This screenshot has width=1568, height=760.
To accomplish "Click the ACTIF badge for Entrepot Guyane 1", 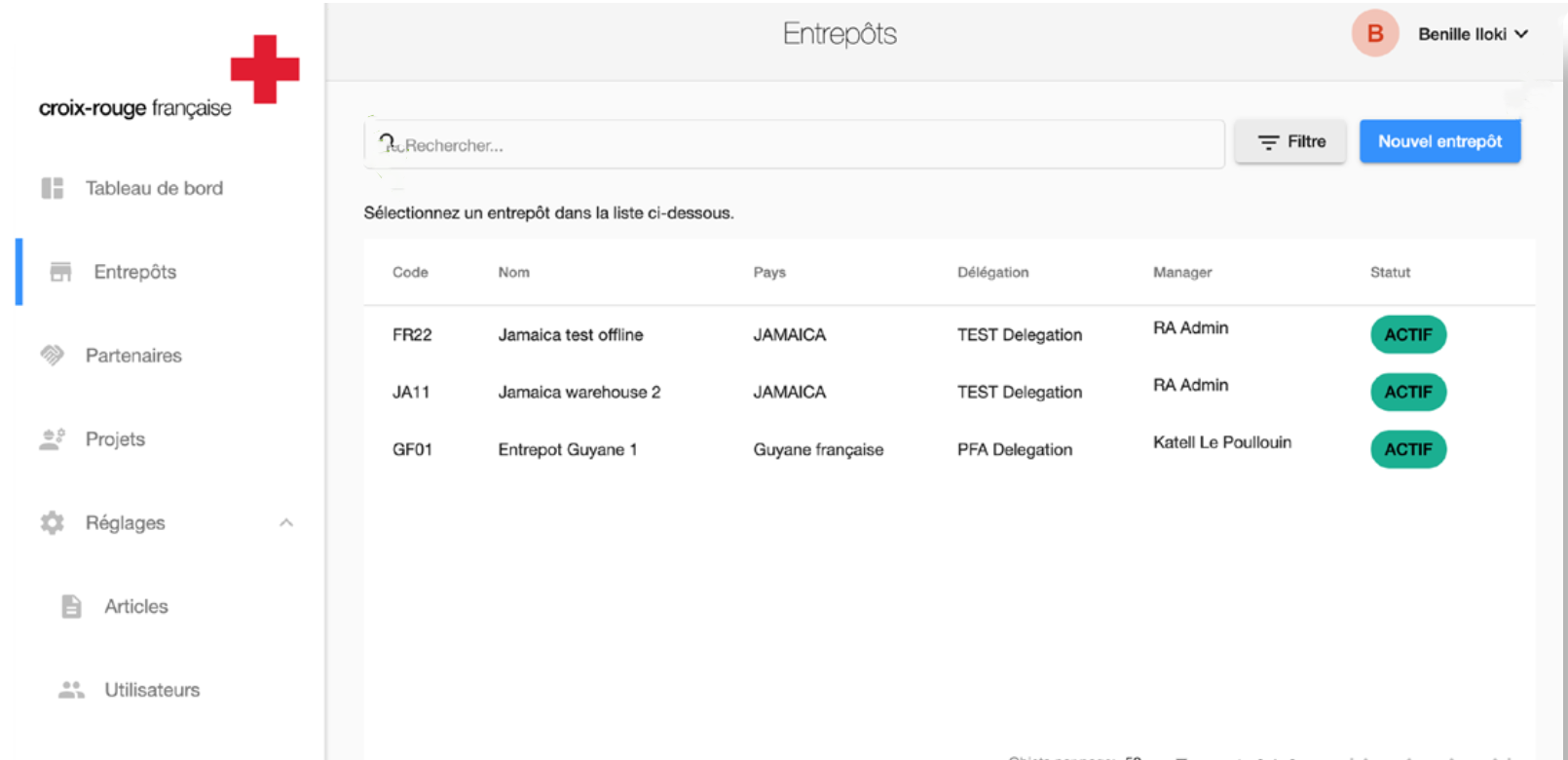I will pyautogui.click(x=1407, y=449).
